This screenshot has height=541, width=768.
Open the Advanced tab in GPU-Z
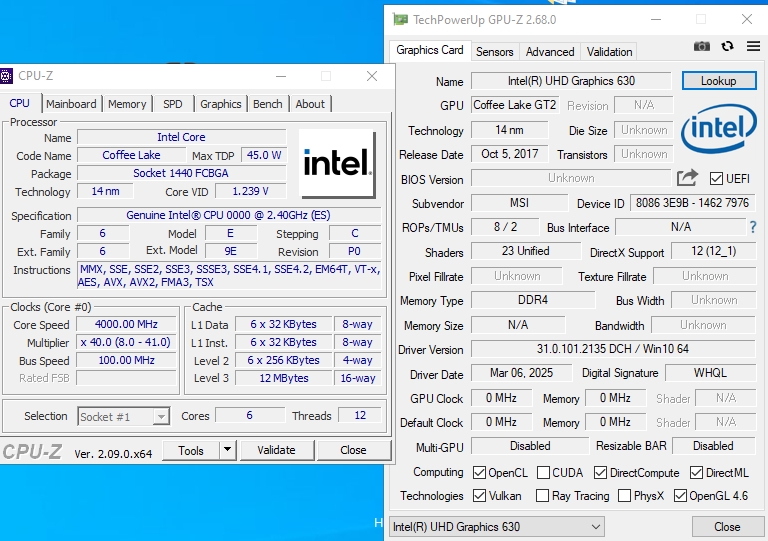[x=550, y=51]
